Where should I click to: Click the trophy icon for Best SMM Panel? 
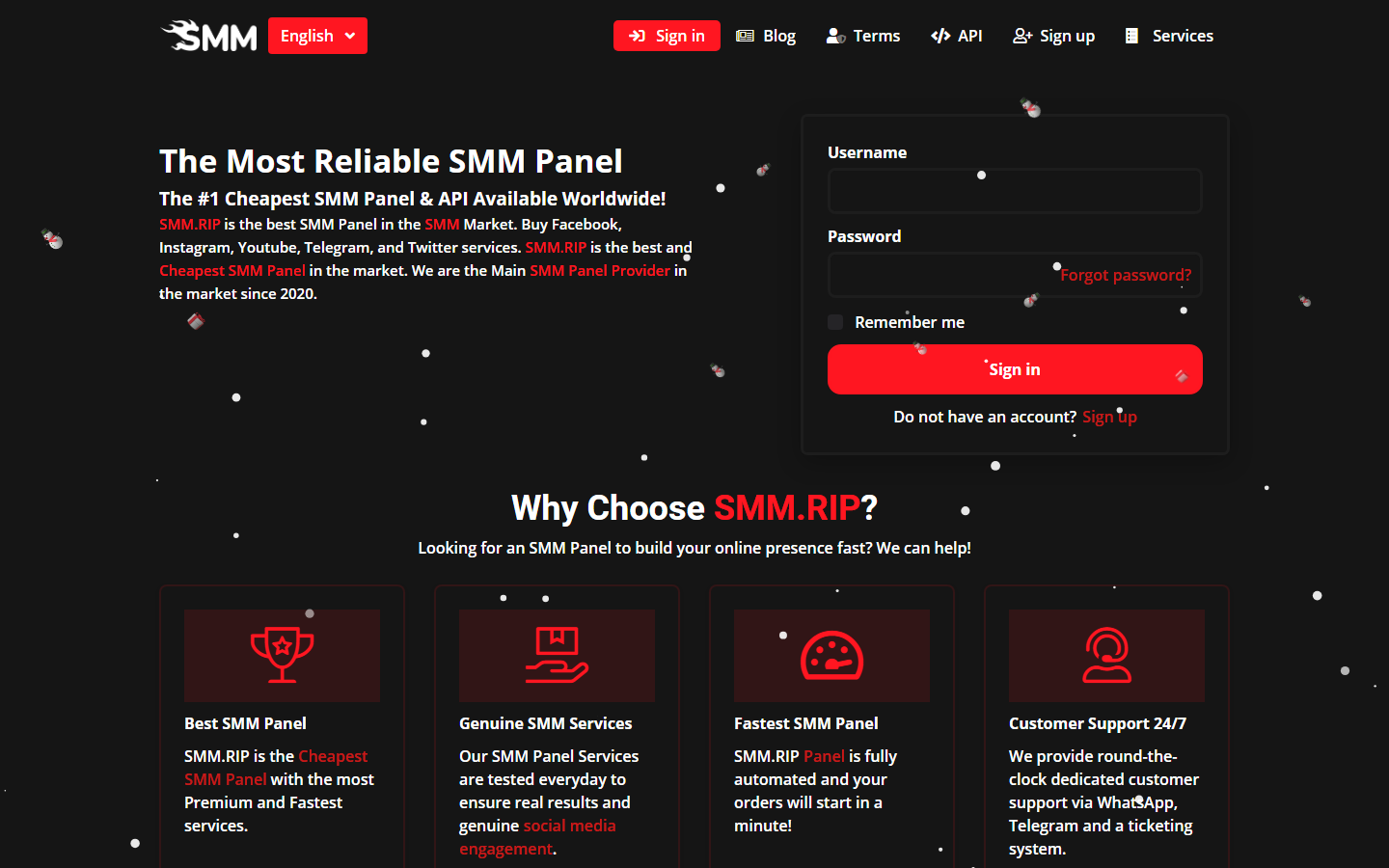(x=282, y=655)
